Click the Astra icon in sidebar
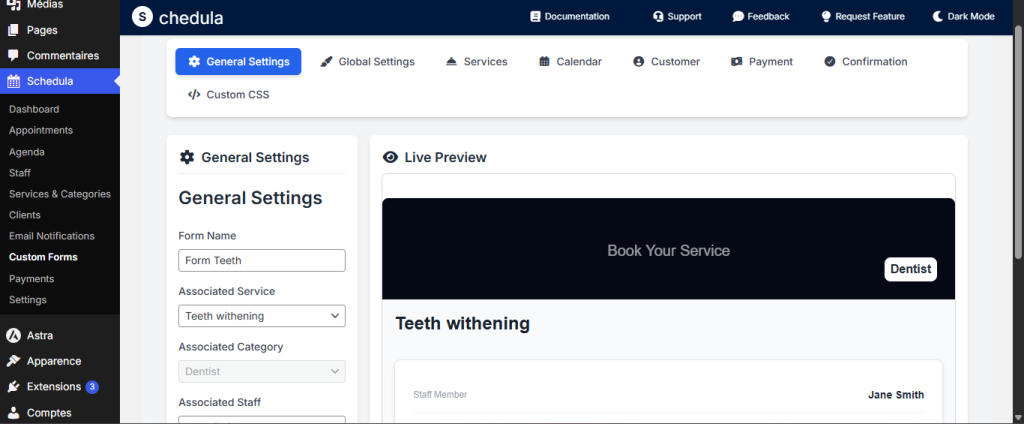The image size is (1024, 424). click(13, 336)
